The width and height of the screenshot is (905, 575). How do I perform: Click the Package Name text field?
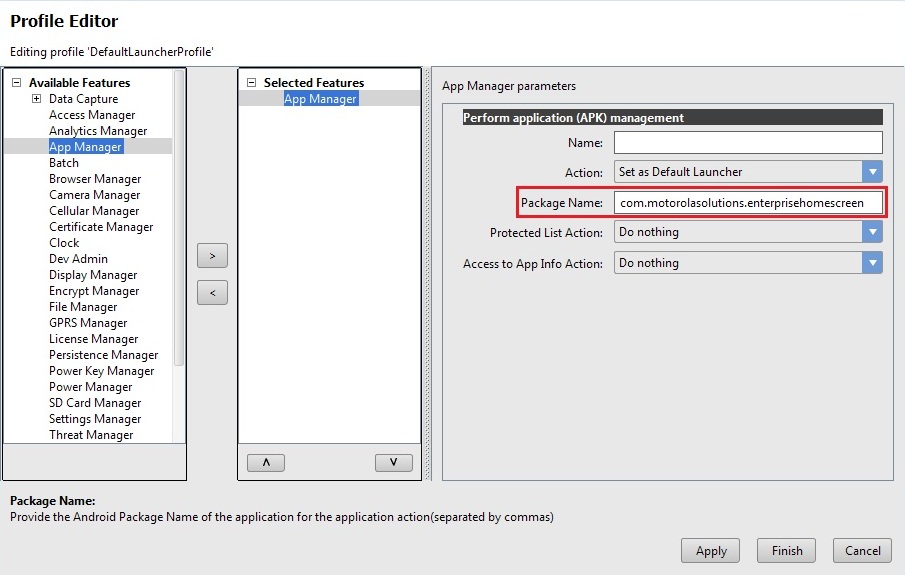click(747, 202)
